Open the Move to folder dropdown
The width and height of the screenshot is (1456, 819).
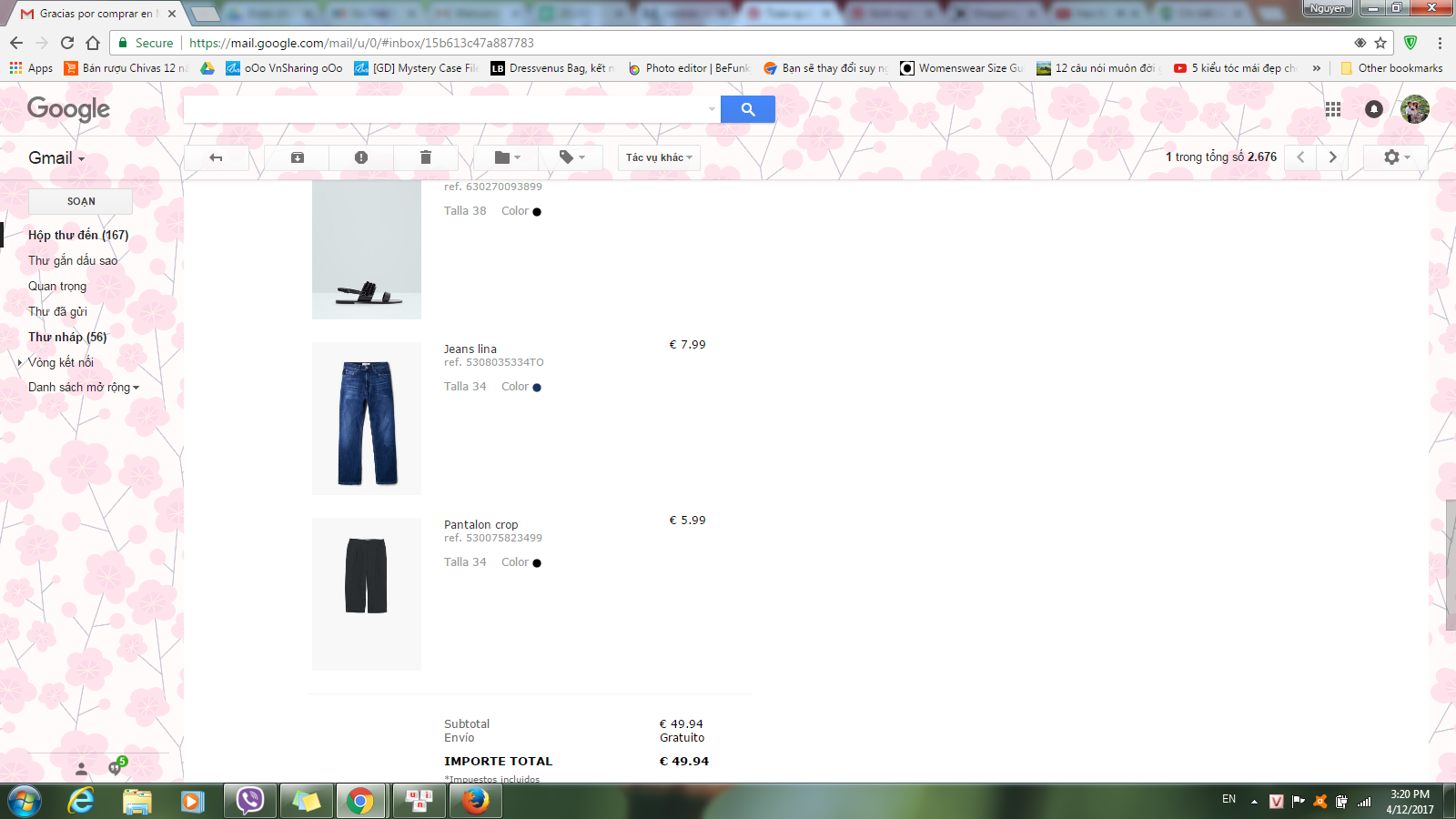point(507,157)
